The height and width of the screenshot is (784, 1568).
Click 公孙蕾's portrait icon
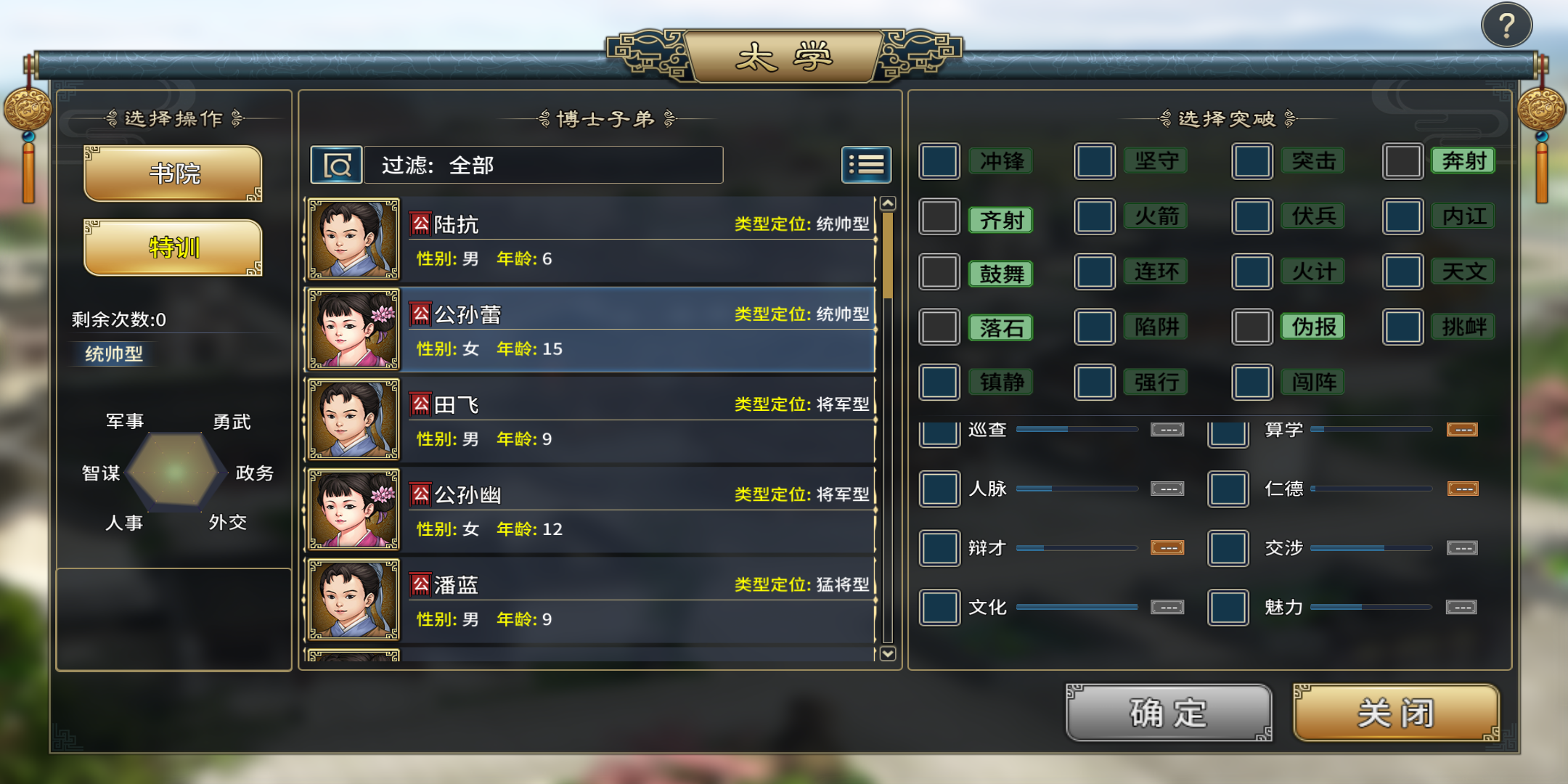pyautogui.click(x=354, y=330)
